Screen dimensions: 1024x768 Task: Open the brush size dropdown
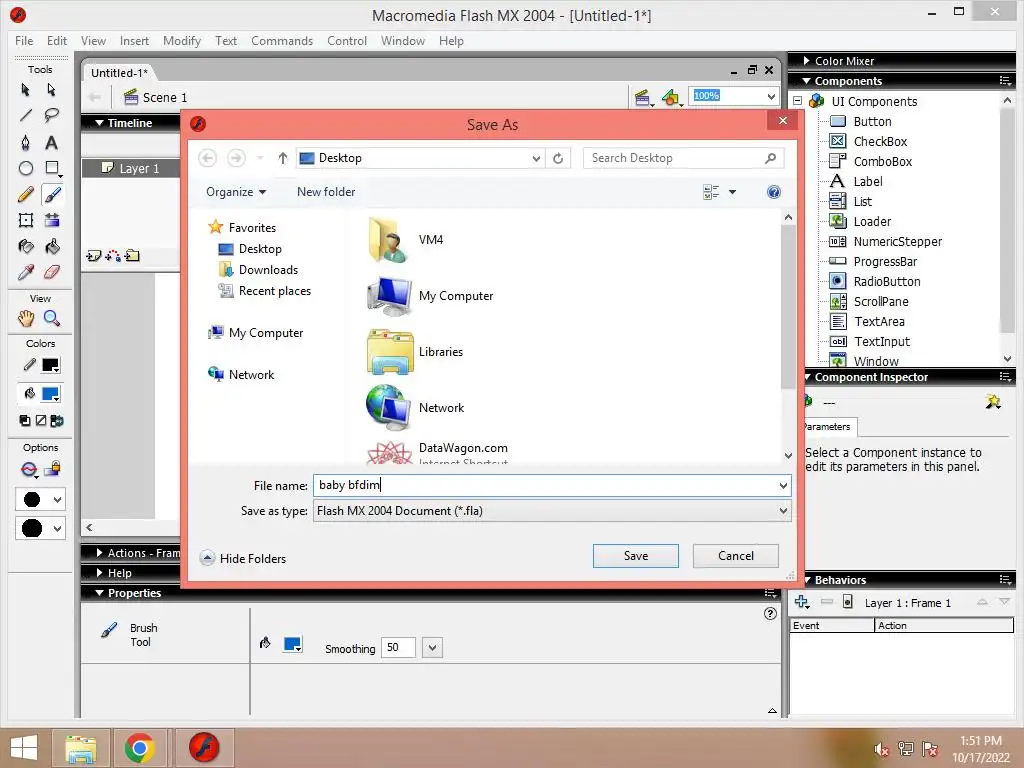coord(40,500)
